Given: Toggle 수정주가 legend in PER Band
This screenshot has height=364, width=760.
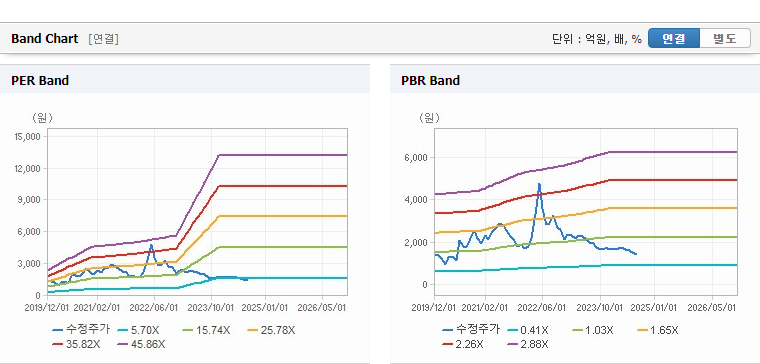Looking at the screenshot, I should tap(81, 330).
